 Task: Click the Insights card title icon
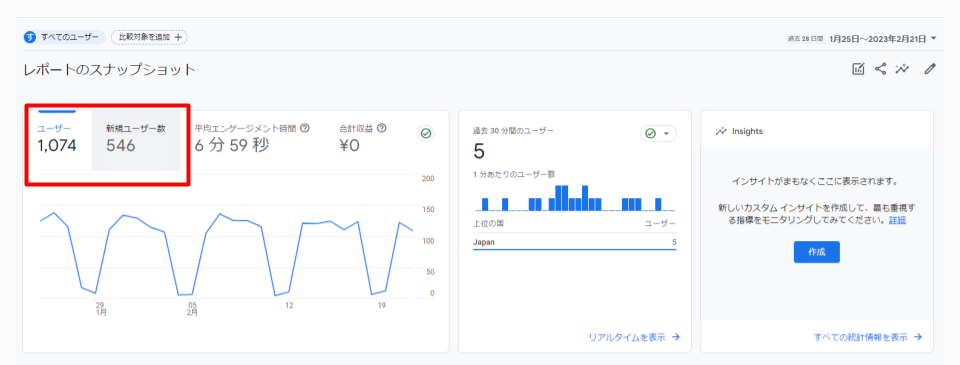click(721, 131)
